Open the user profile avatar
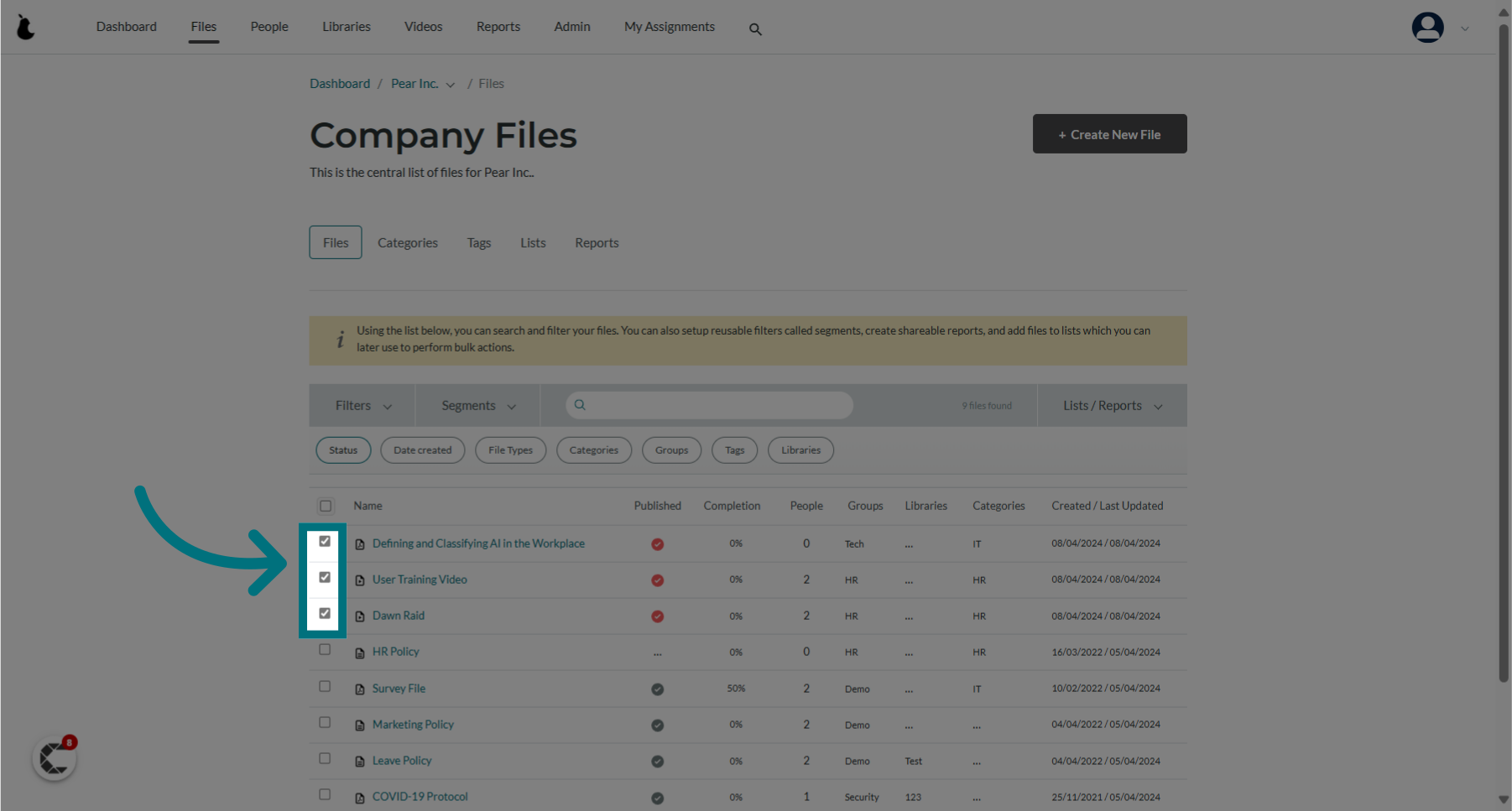This screenshot has height=811, width=1512. (x=1427, y=27)
